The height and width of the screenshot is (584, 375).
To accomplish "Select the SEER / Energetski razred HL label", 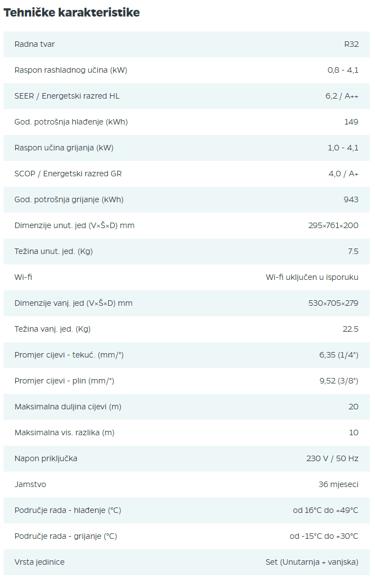I will (x=67, y=96).
